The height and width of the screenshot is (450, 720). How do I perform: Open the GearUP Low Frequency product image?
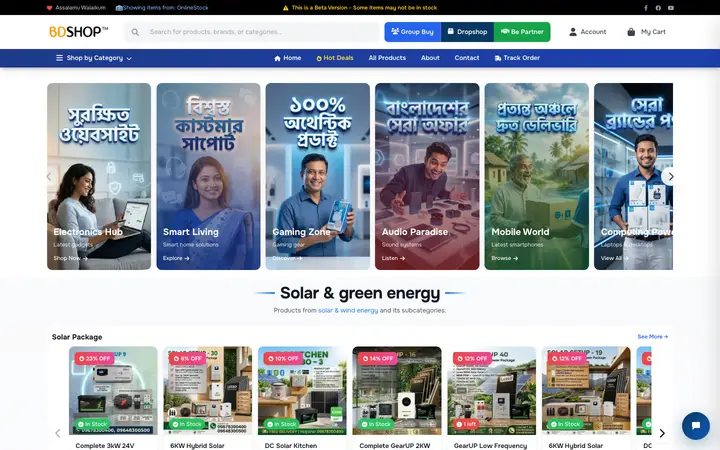click(x=491, y=391)
